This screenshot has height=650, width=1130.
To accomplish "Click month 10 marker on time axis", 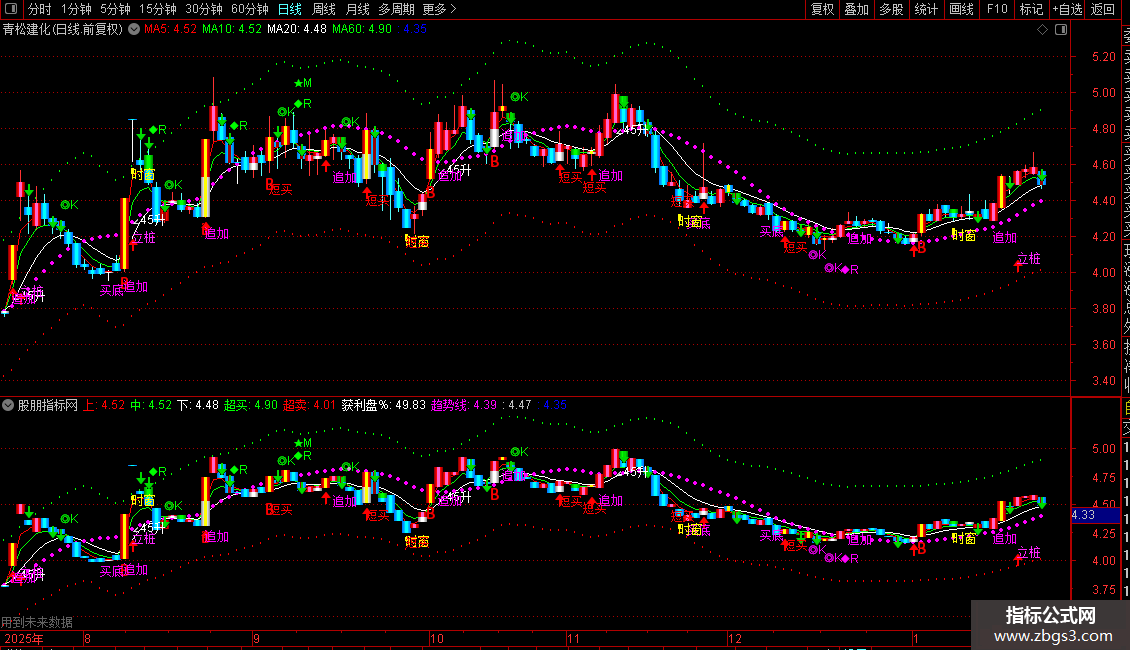I will tap(437, 638).
